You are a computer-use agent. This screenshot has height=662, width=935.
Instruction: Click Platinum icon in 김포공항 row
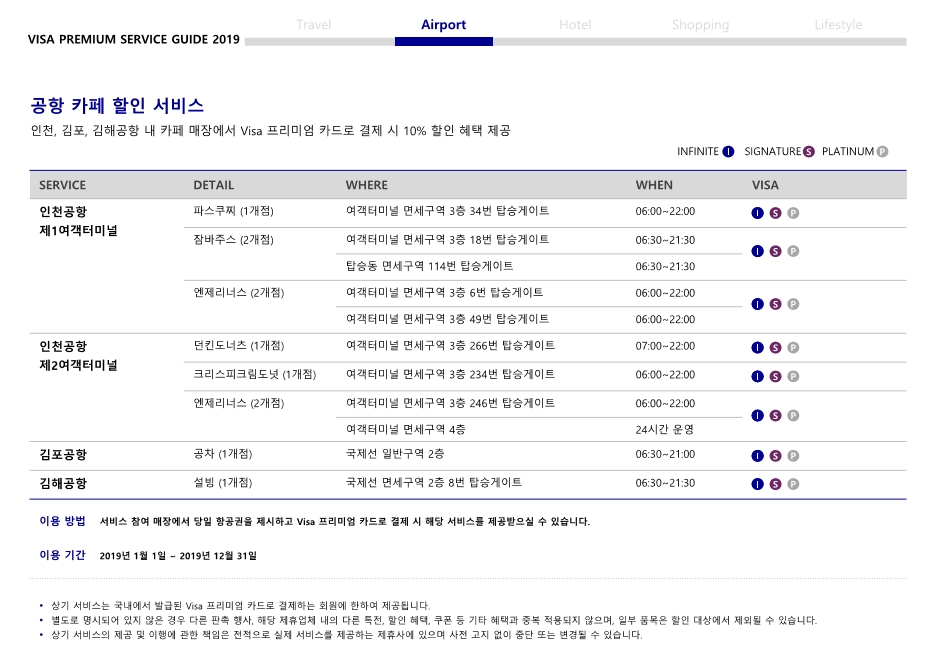coord(793,456)
